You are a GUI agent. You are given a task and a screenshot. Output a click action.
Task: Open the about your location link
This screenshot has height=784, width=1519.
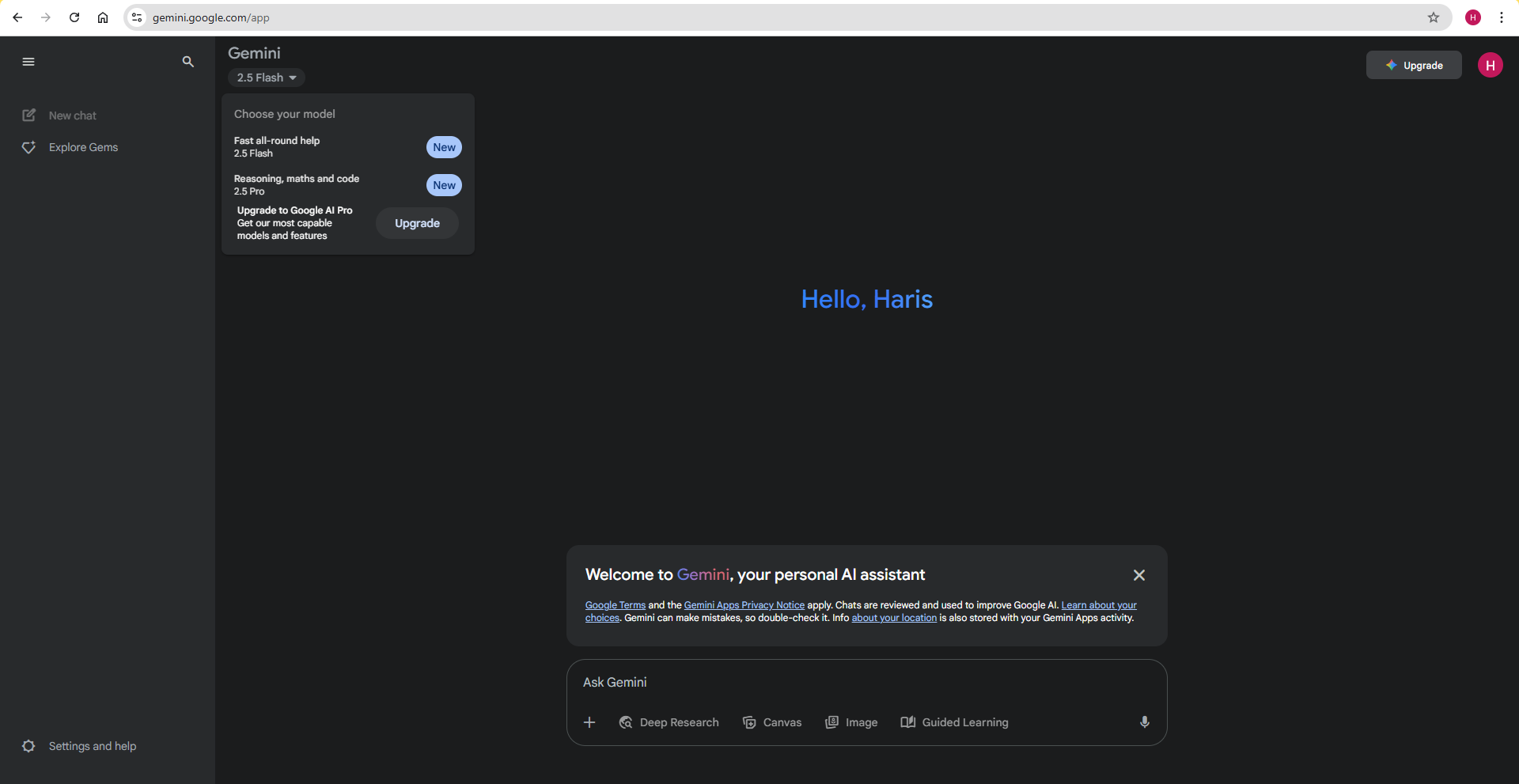894,618
